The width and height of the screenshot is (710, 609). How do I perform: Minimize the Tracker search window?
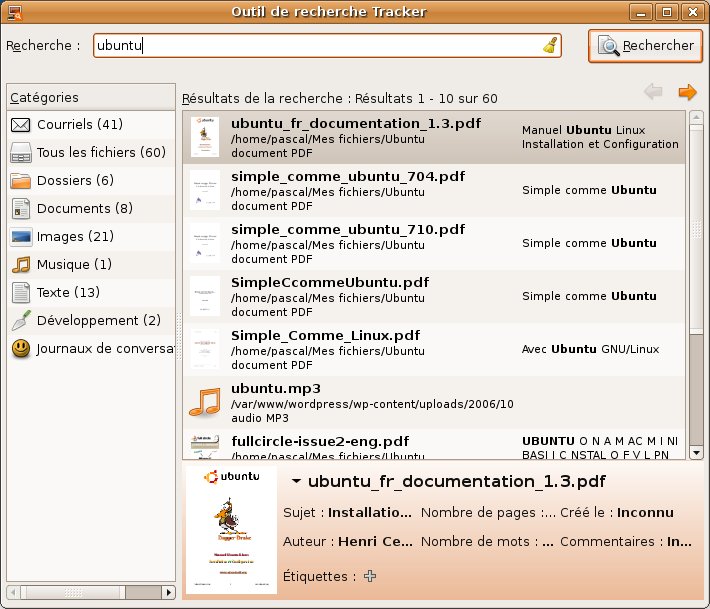point(641,12)
